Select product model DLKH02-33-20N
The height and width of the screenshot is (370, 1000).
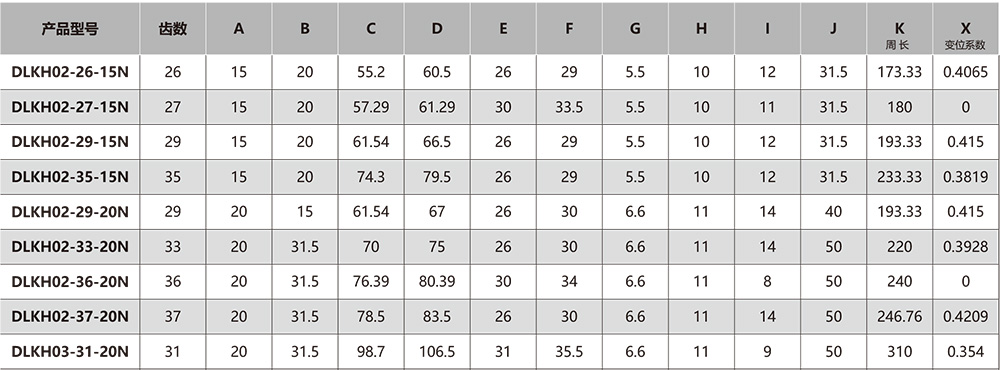pyautogui.click(x=70, y=246)
